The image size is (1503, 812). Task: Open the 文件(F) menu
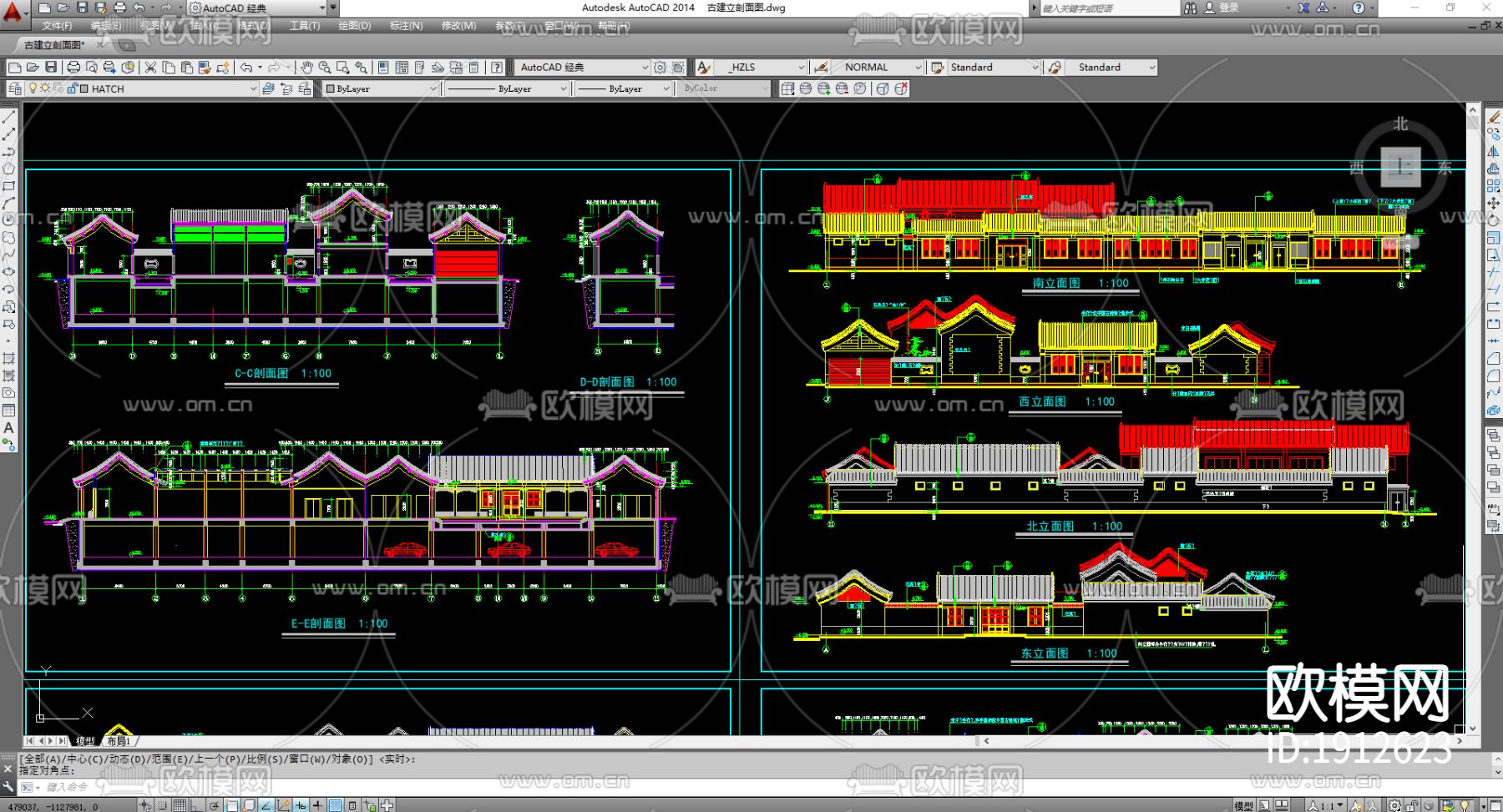(57, 26)
